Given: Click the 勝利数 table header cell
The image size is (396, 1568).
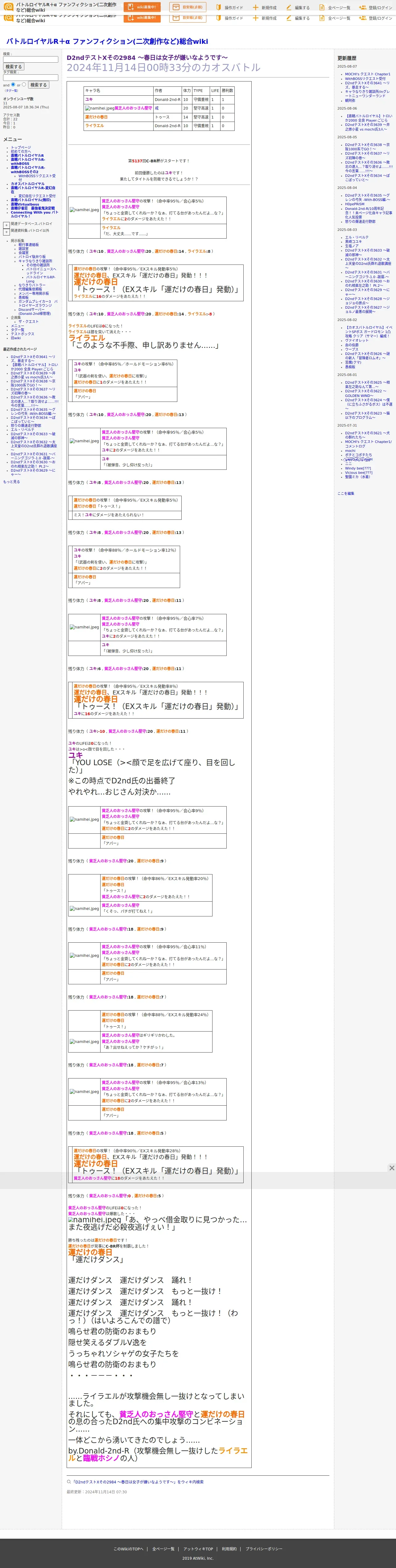Looking at the screenshot, I should click(x=228, y=91).
